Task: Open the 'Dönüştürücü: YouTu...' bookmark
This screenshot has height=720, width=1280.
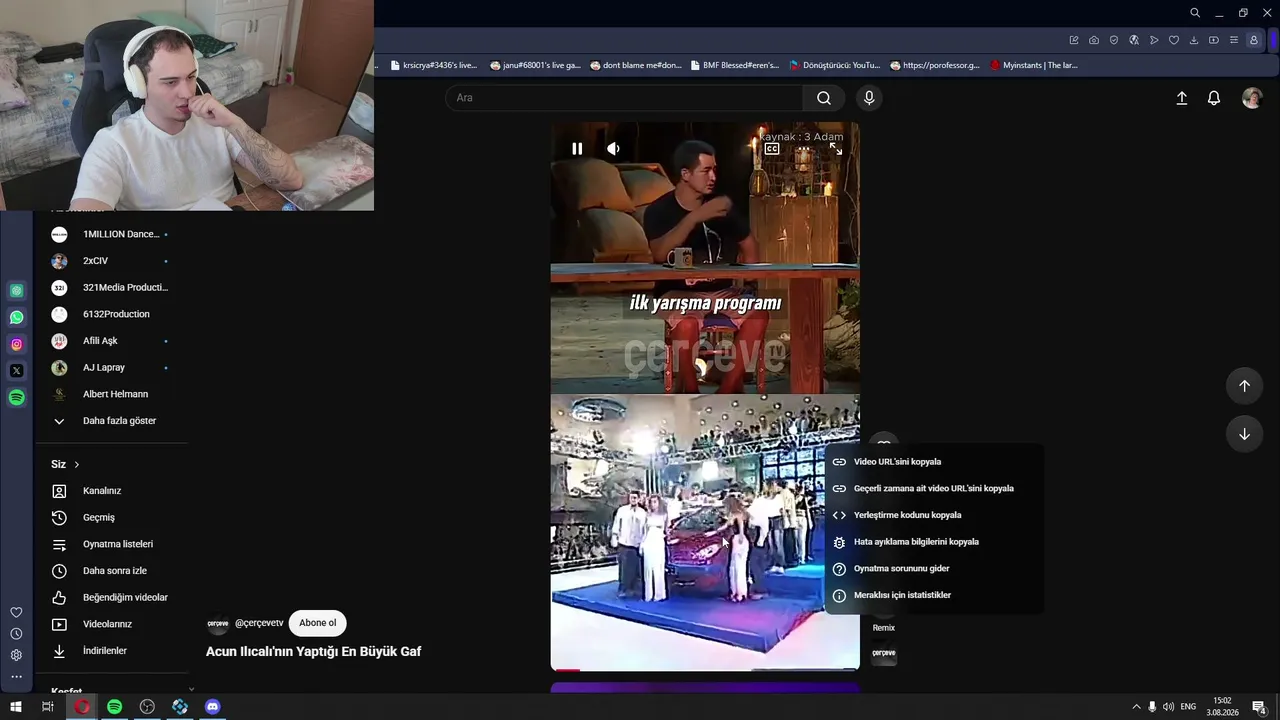Action: click(834, 65)
